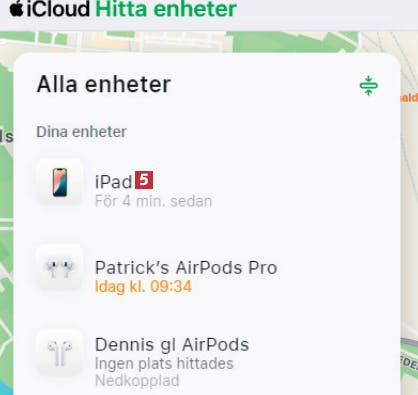Select Dennis gl AirPods thumbnail icon

click(x=60, y=353)
